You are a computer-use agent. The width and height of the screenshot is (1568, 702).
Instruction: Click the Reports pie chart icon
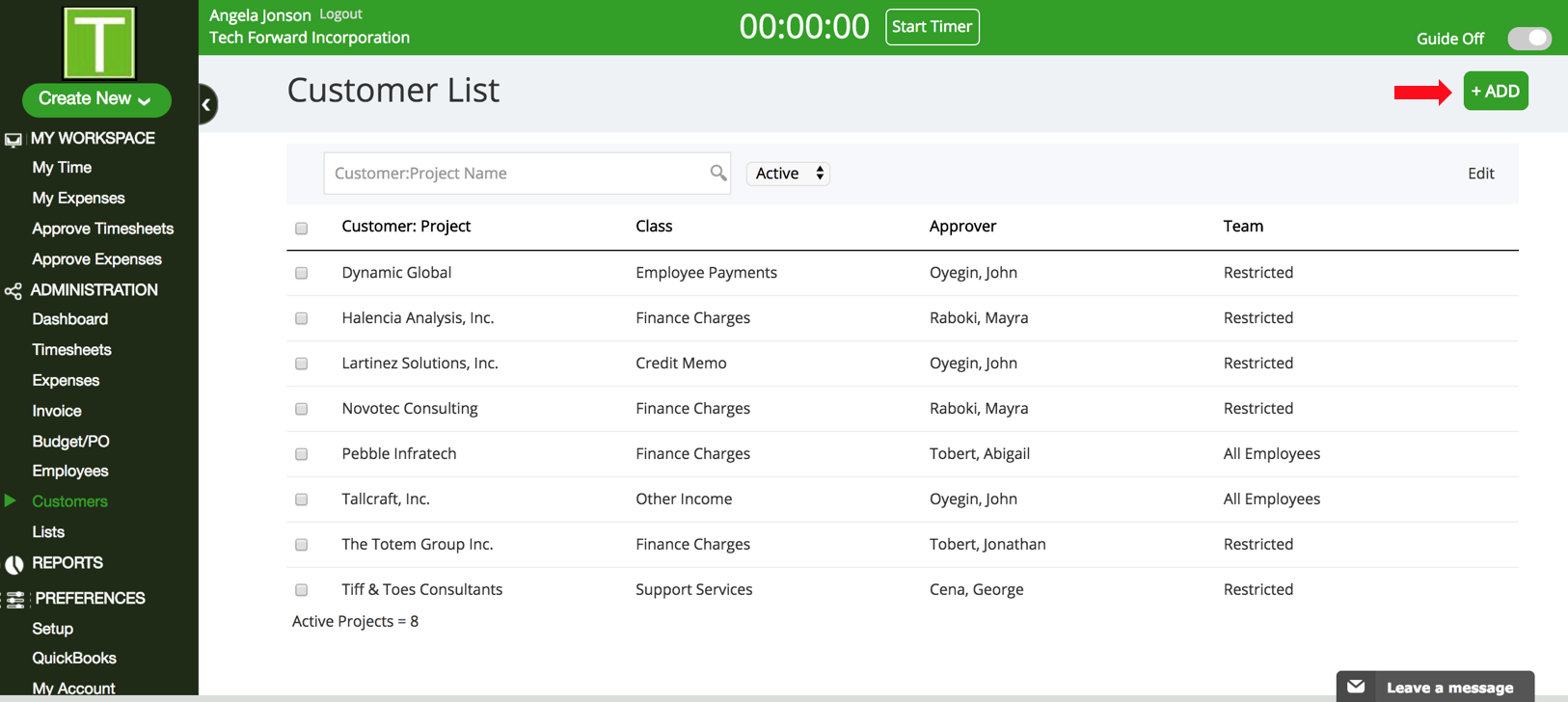tap(14, 564)
